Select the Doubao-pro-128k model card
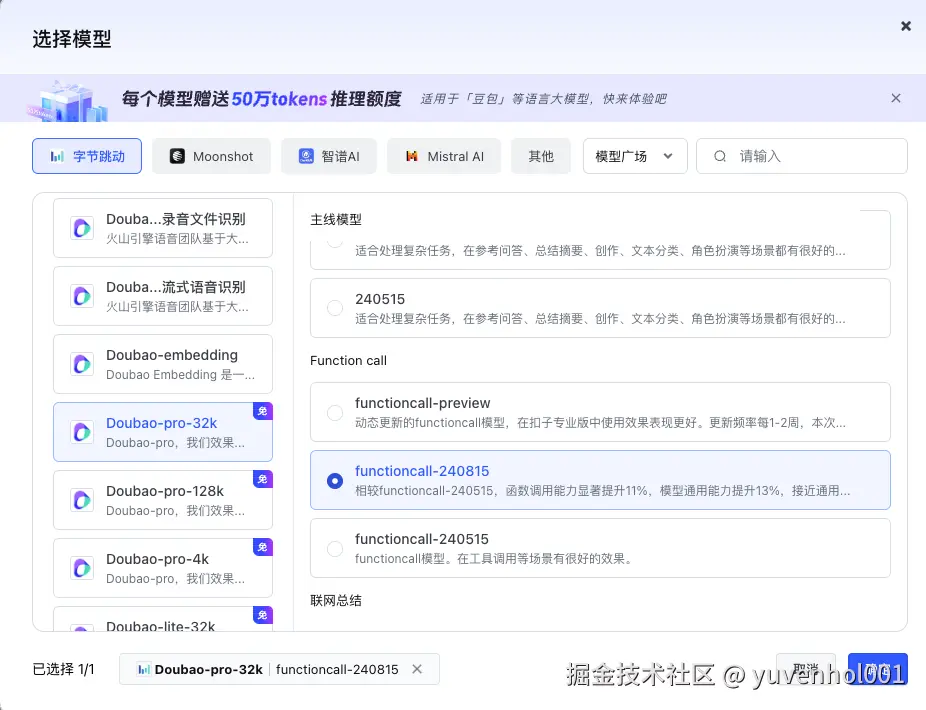This screenshot has width=926, height=710. 163,500
